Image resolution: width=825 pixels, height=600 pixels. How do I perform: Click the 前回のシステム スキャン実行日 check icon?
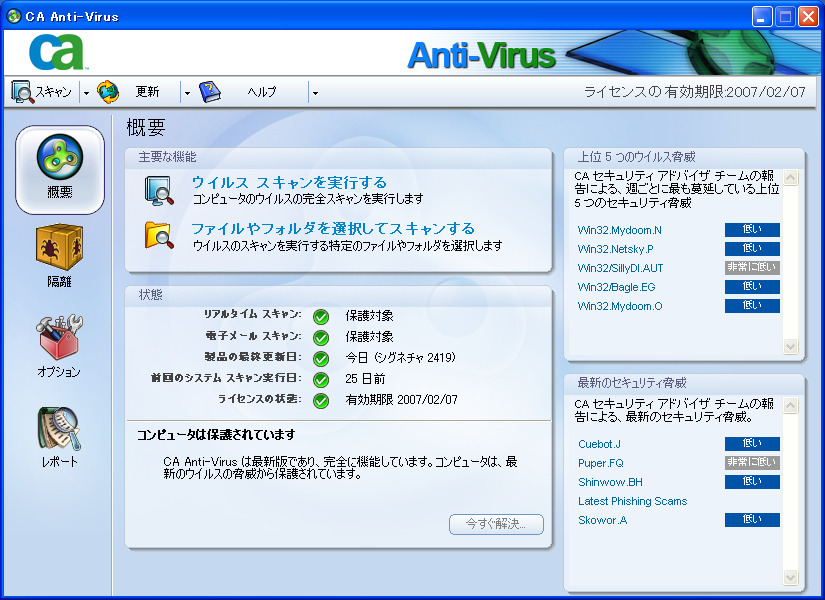[320, 379]
